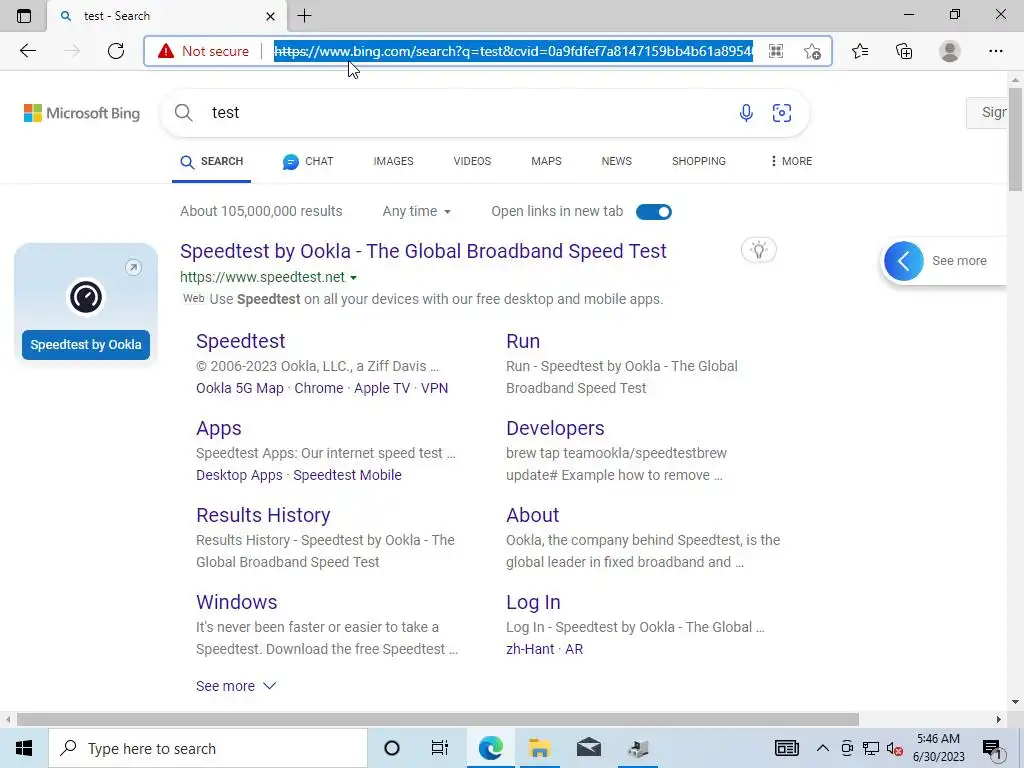Open the Settings and more ellipsis
The width and height of the screenshot is (1024, 768).
995,51
